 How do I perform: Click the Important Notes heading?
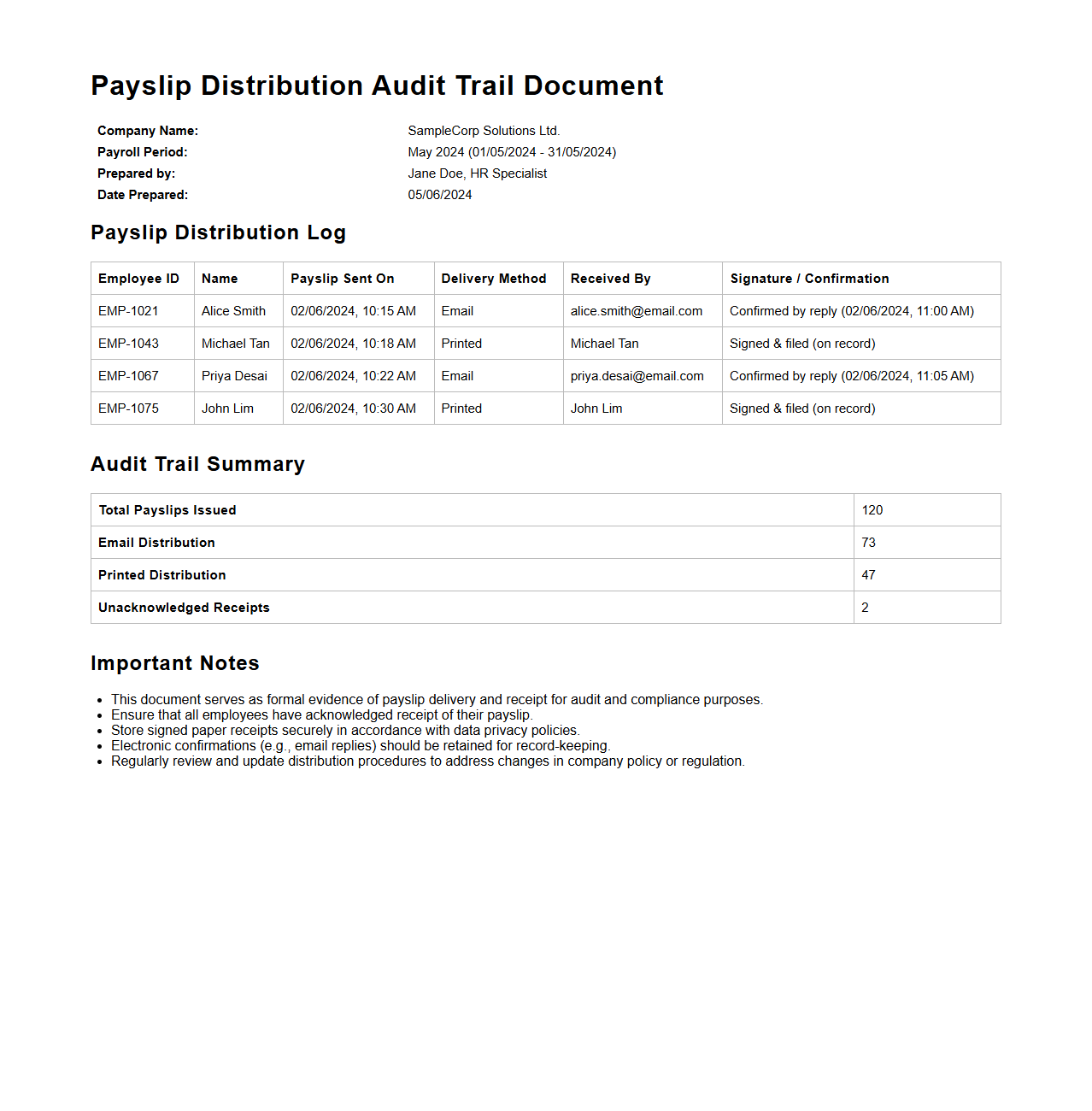[x=174, y=663]
